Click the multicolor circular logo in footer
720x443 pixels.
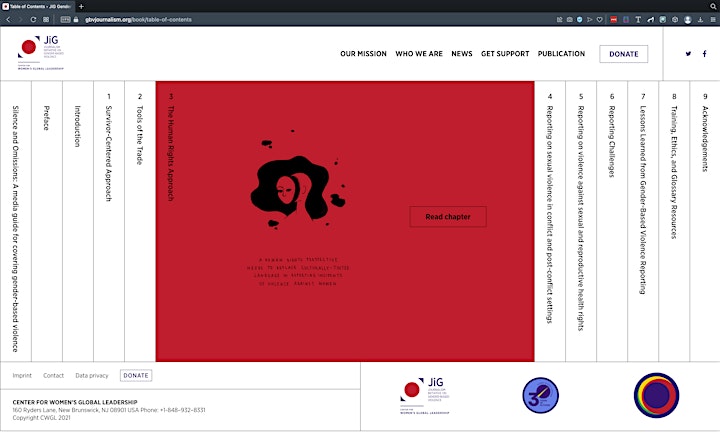click(656, 395)
